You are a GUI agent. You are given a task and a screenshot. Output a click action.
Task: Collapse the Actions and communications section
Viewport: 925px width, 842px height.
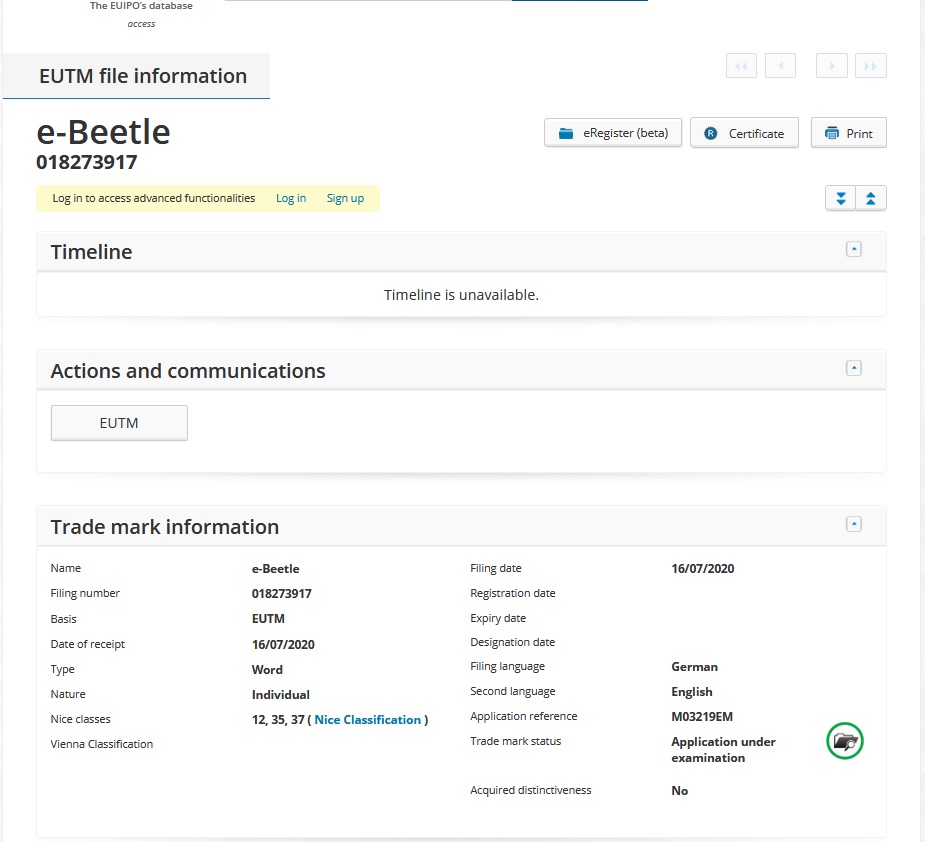tap(853, 368)
